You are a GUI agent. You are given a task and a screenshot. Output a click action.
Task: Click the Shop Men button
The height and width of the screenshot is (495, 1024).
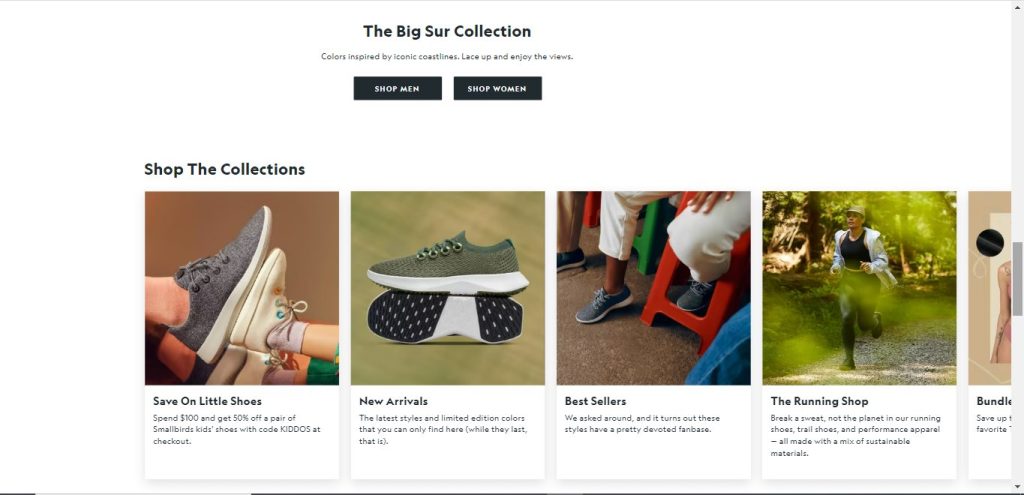[397, 89]
